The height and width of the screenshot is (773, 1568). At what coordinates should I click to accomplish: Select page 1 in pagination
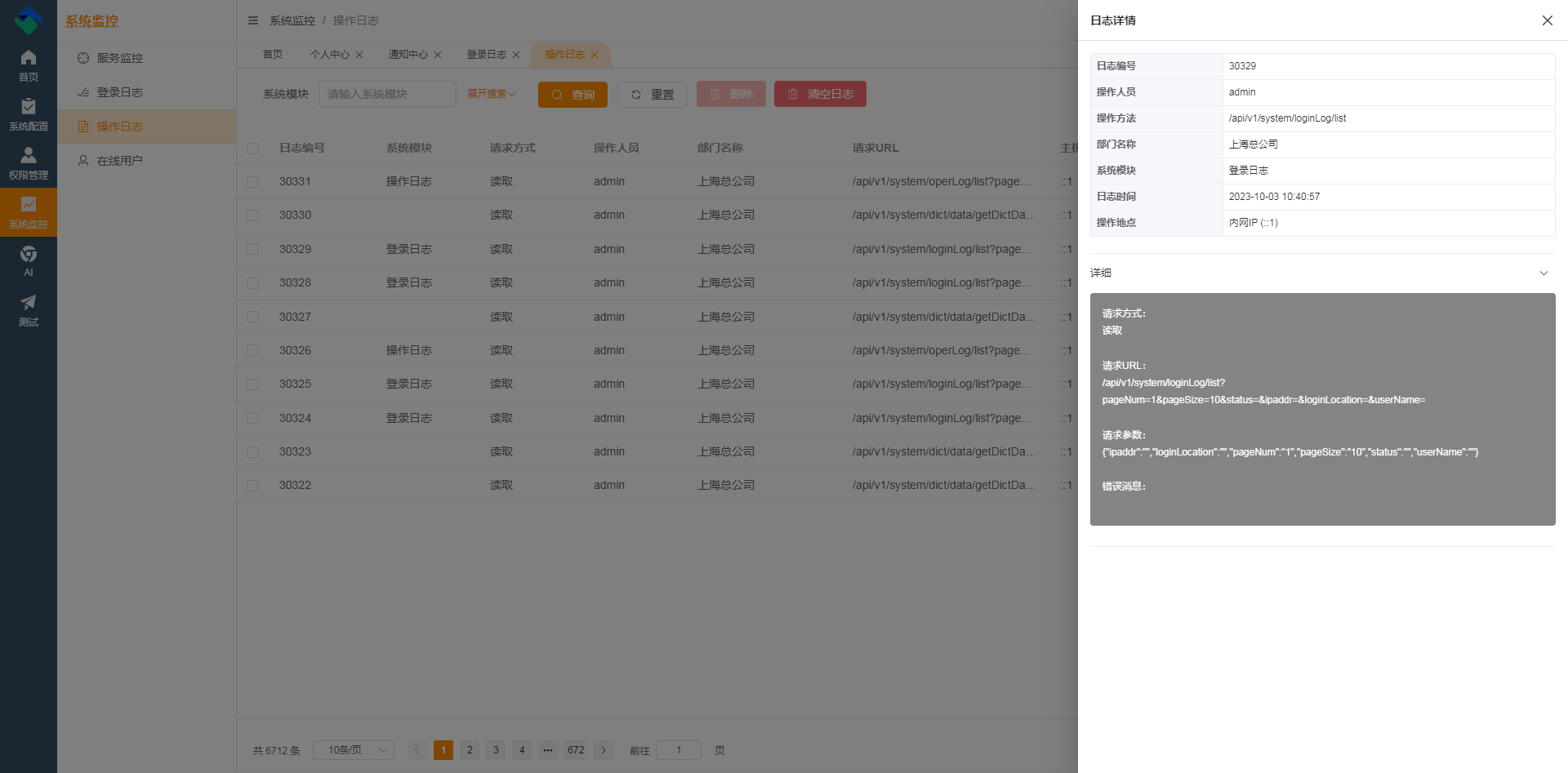click(x=443, y=750)
